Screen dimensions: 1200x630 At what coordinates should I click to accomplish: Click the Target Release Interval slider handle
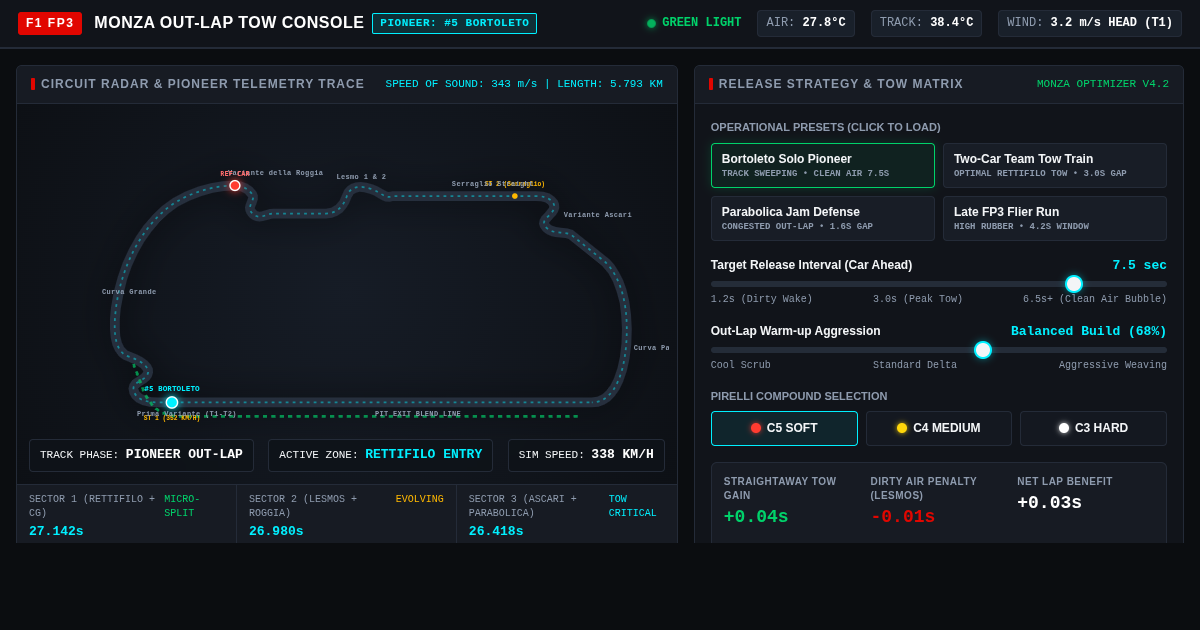[1074, 284]
